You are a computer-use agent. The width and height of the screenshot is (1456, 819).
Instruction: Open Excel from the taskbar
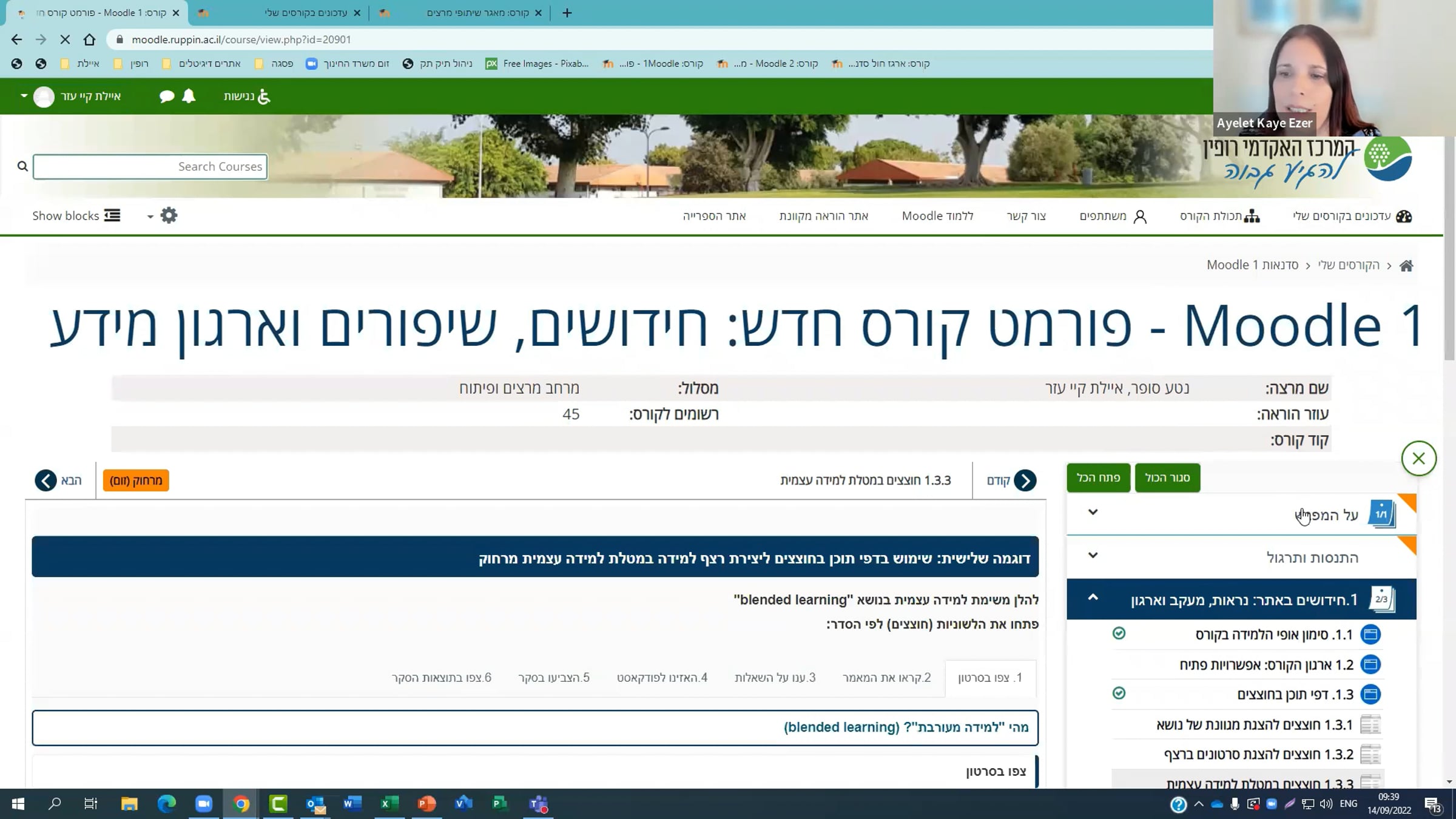coord(389,804)
